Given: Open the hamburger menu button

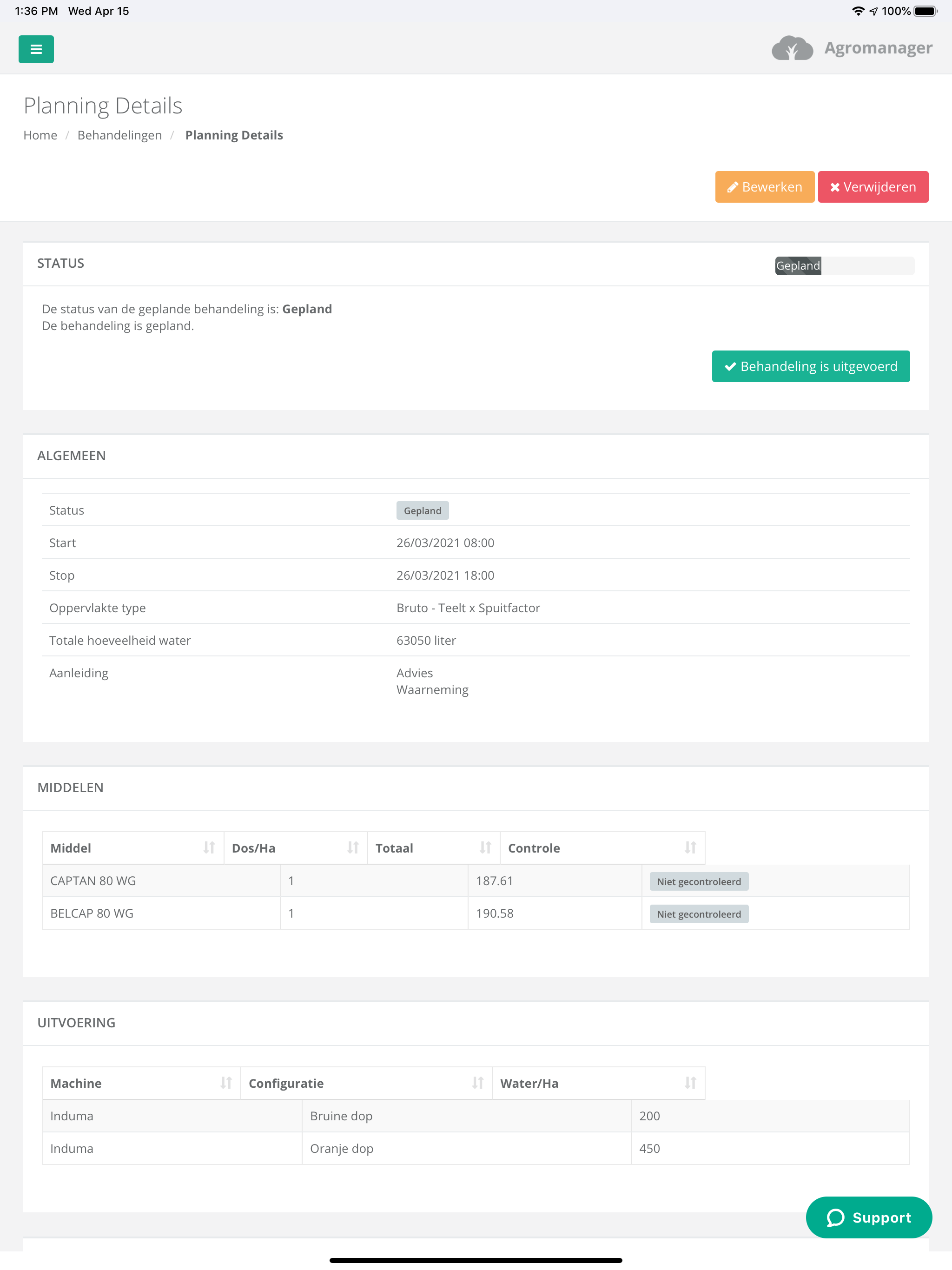Looking at the screenshot, I should click(x=36, y=49).
